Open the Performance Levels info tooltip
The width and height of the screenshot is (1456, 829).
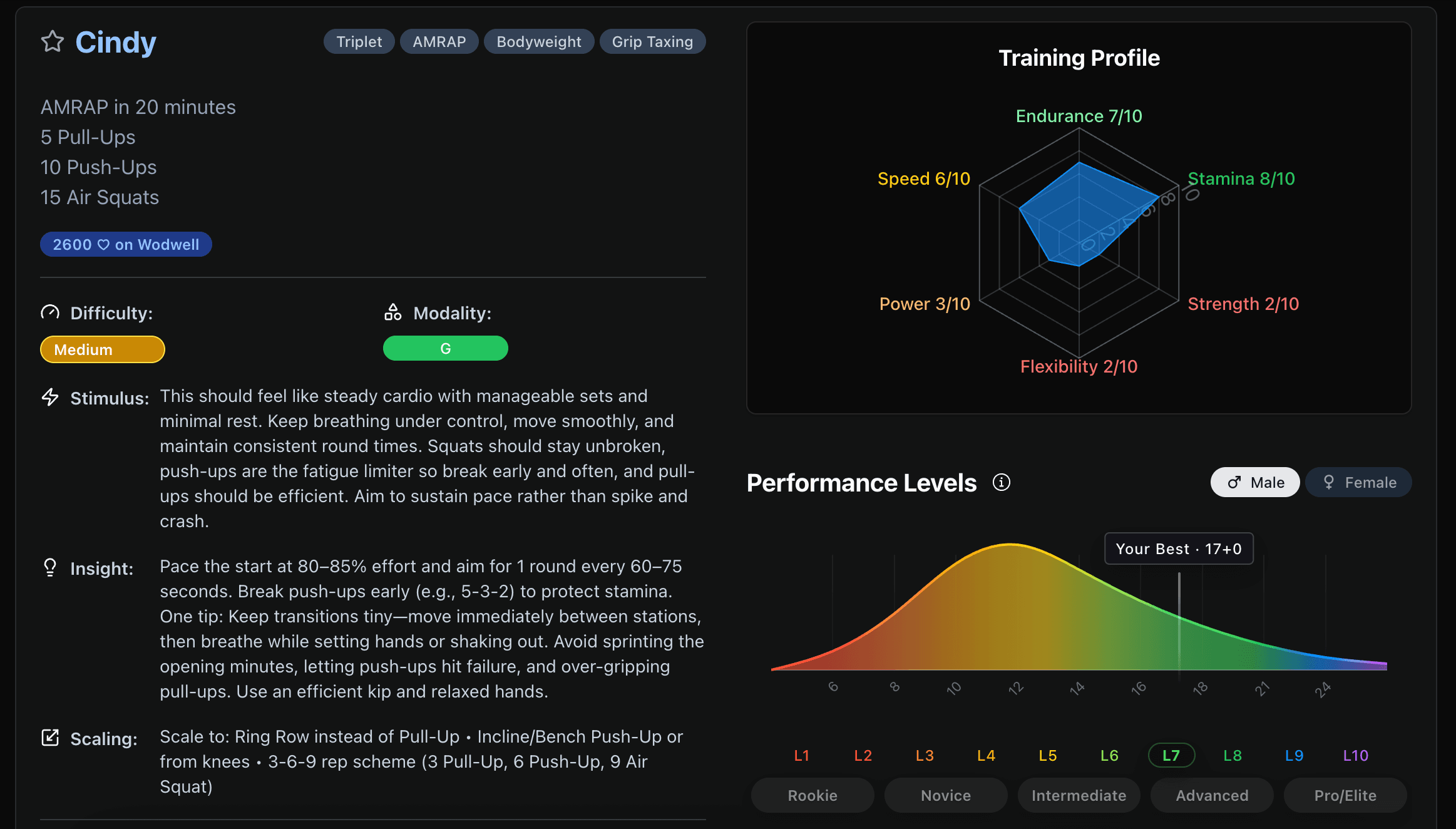click(1002, 482)
